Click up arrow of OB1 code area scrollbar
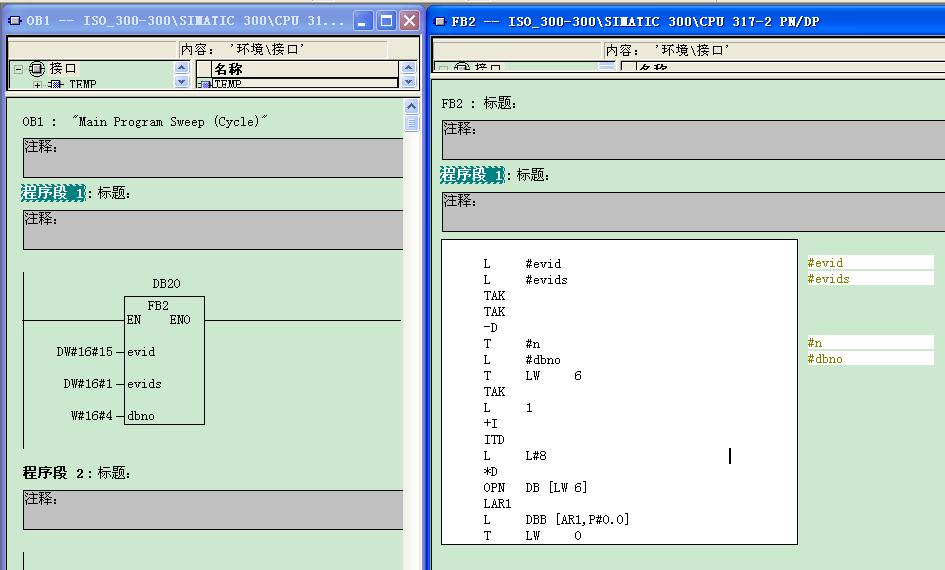 click(411, 107)
